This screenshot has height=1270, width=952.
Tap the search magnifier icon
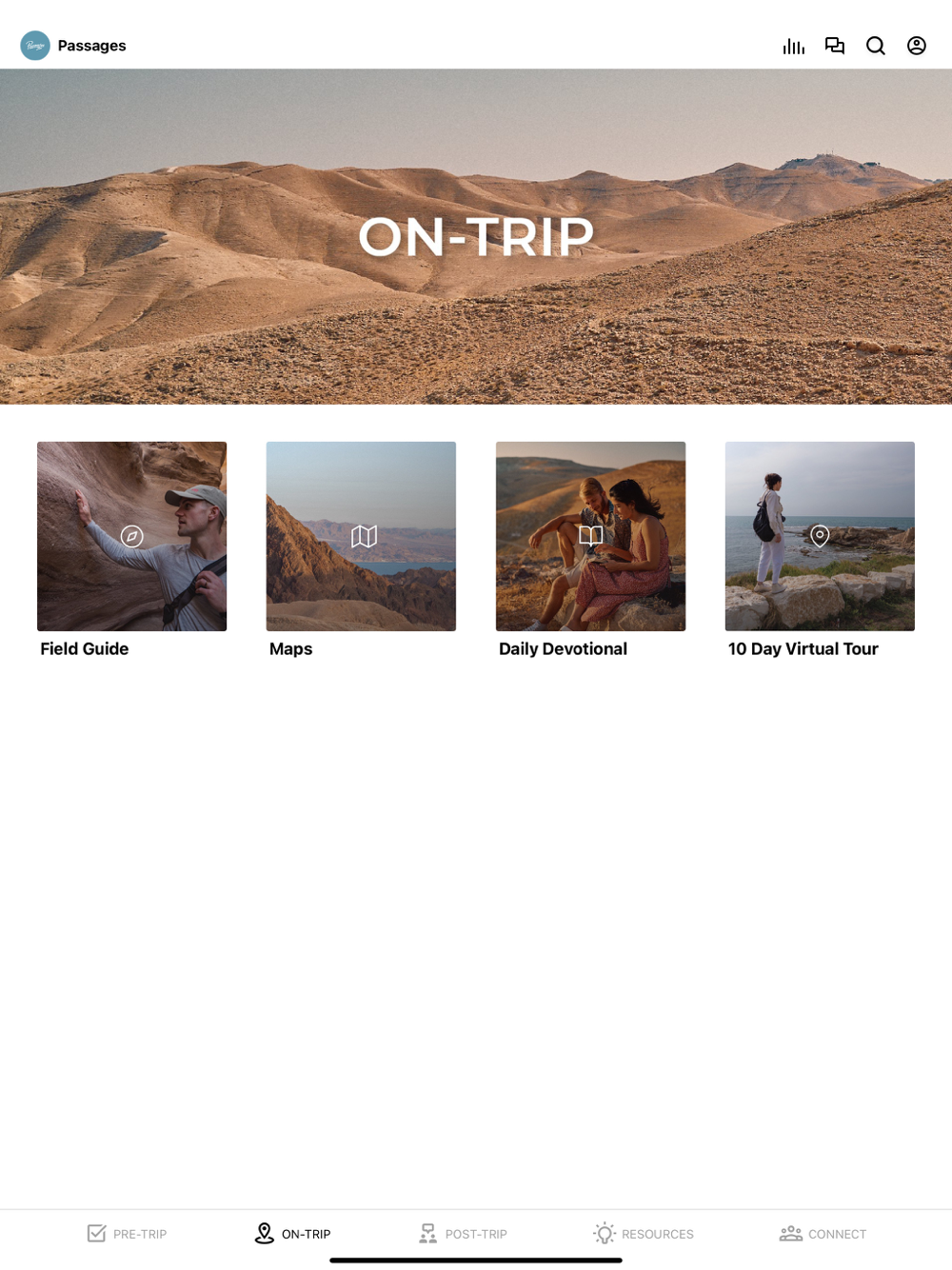coord(876,46)
